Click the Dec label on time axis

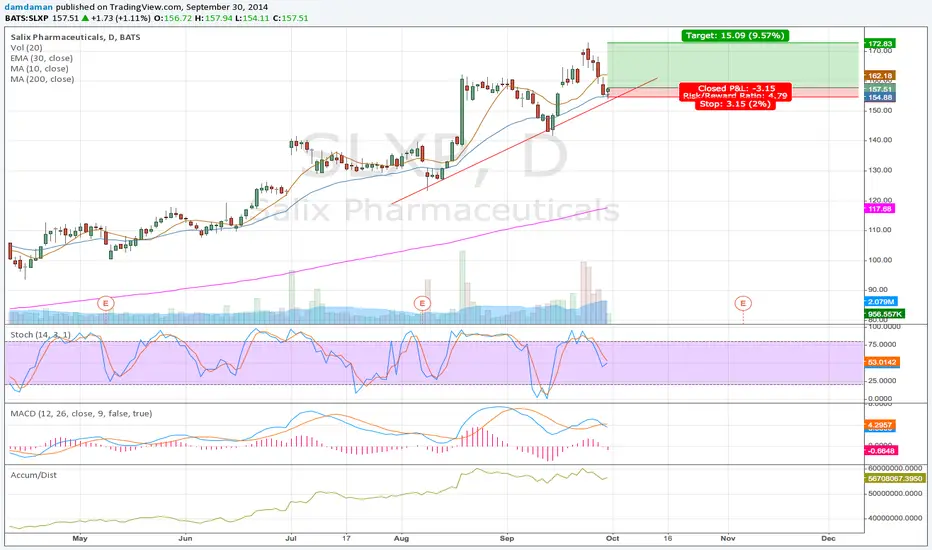(828, 539)
